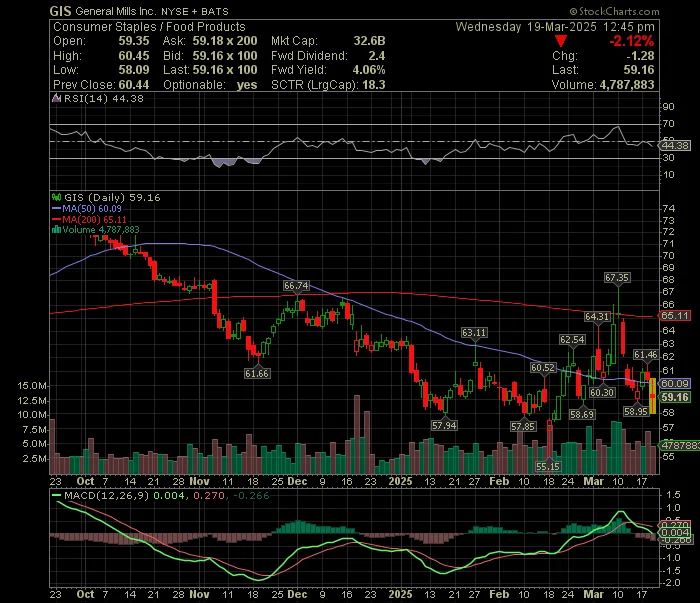Click the Mkt Cap 32.6B value
Viewport: 700px width, 603px height.
(369, 41)
